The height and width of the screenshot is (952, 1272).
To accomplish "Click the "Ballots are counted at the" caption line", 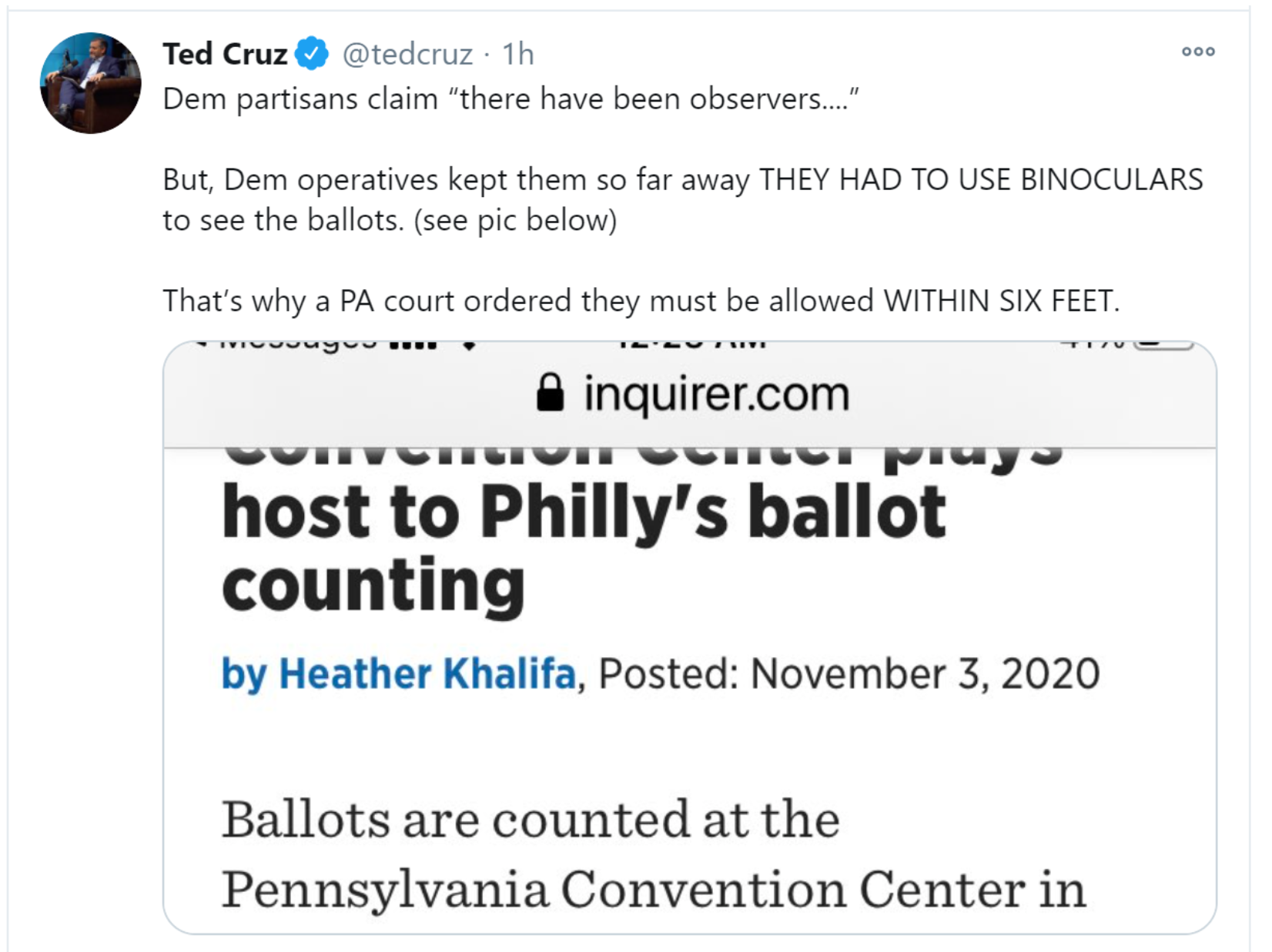I will [x=531, y=819].
